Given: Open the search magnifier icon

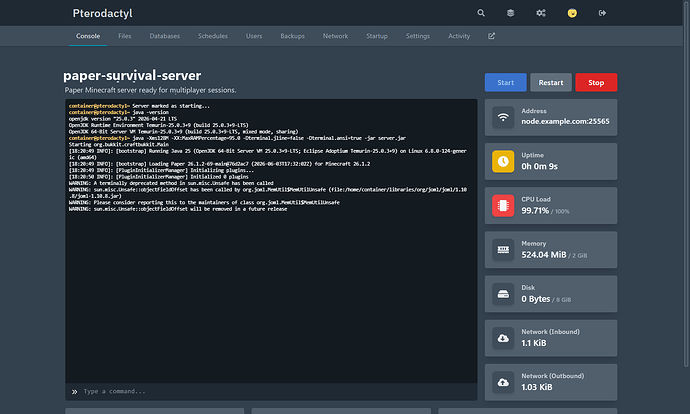Looking at the screenshot, I should pos(481,13).
